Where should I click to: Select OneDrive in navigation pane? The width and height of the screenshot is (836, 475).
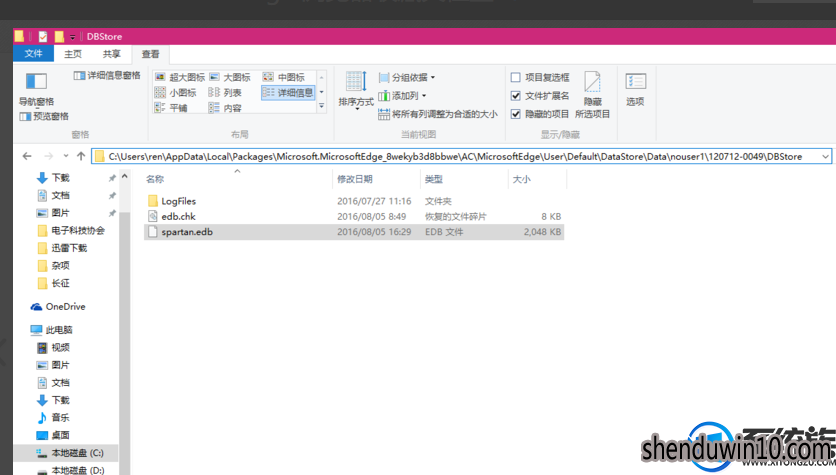[65, 307]
